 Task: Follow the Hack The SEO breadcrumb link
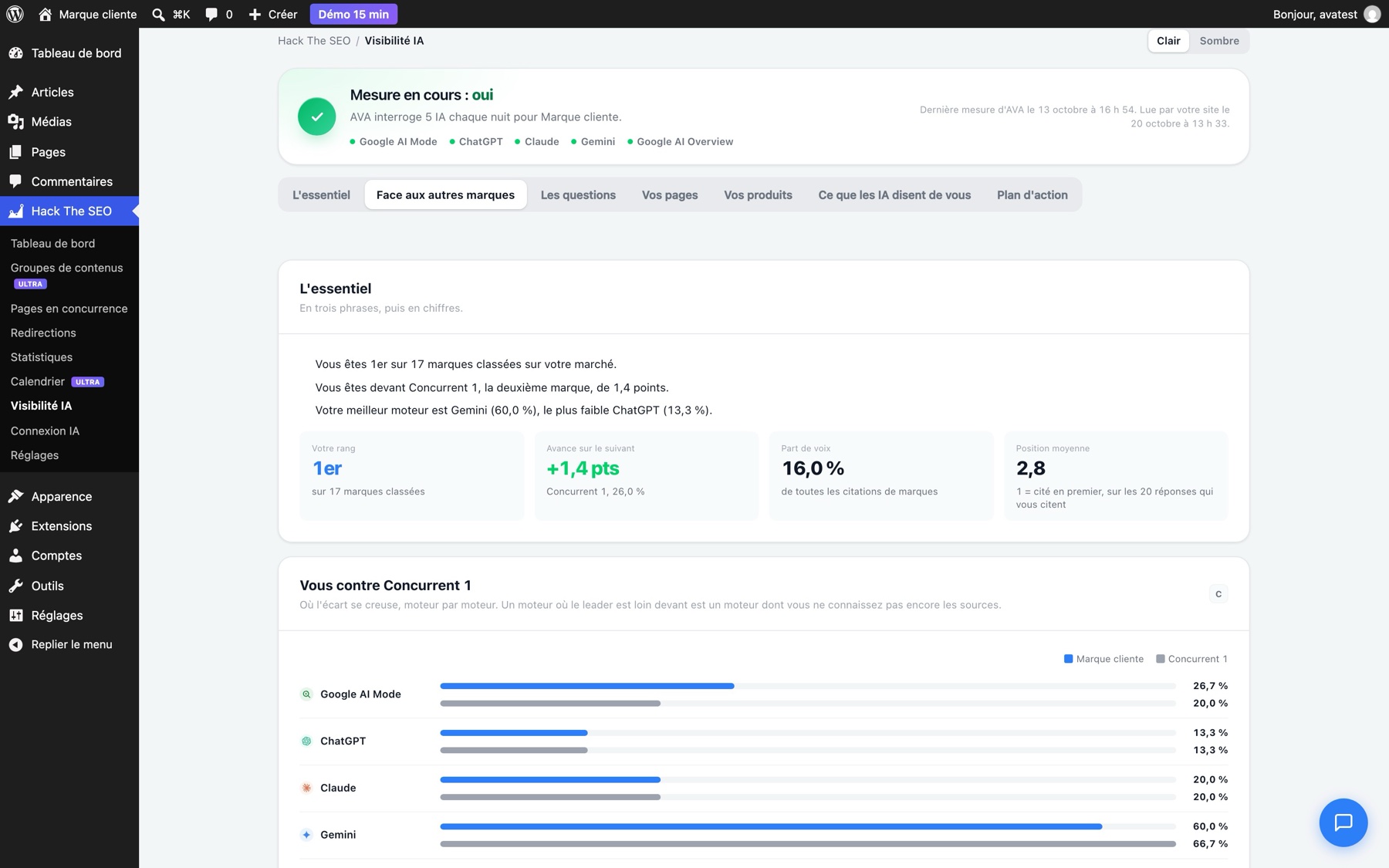pyautogui.click(x=314, y=41)
